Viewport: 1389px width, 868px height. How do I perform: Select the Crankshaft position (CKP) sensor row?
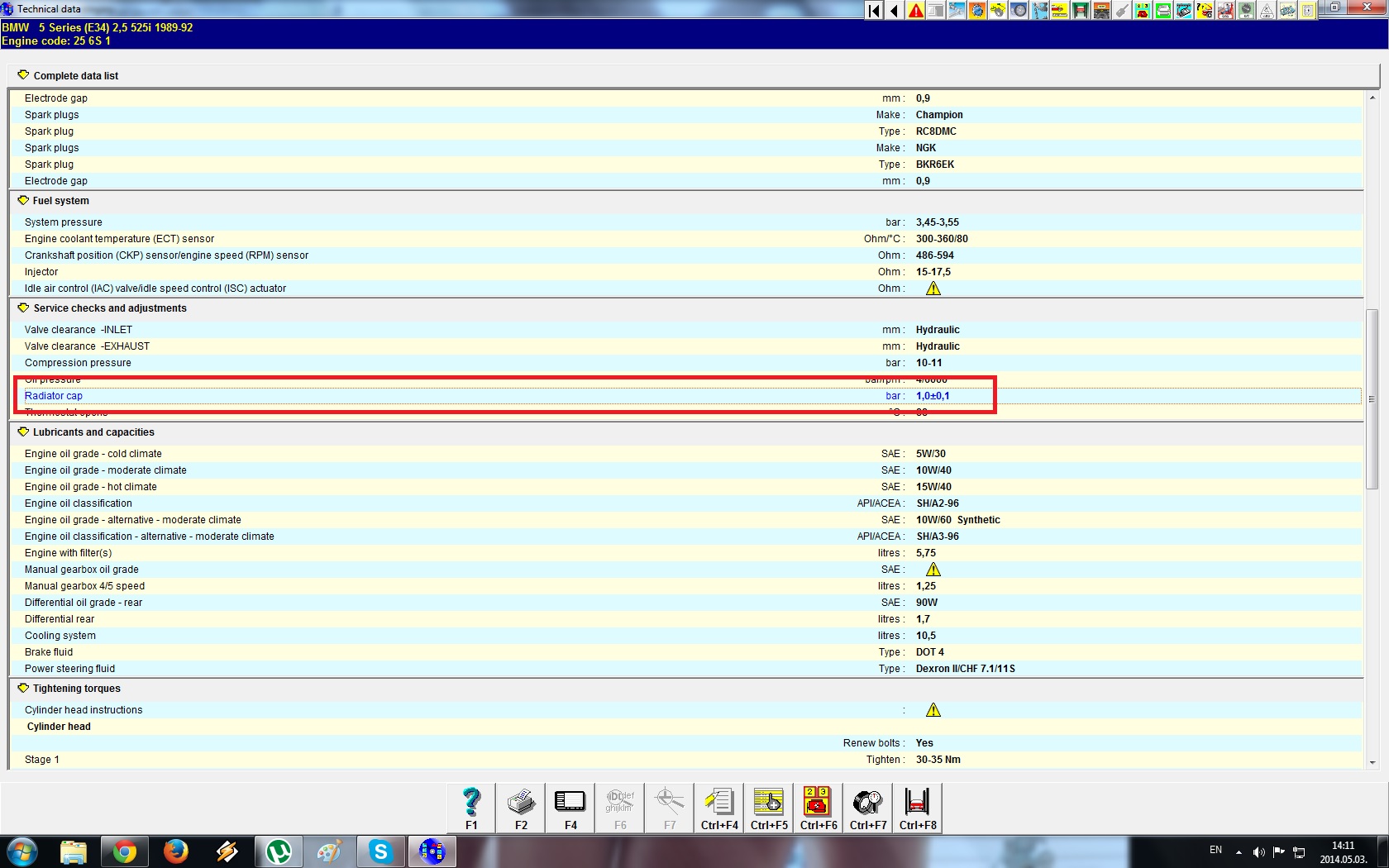tap(688, 255)
